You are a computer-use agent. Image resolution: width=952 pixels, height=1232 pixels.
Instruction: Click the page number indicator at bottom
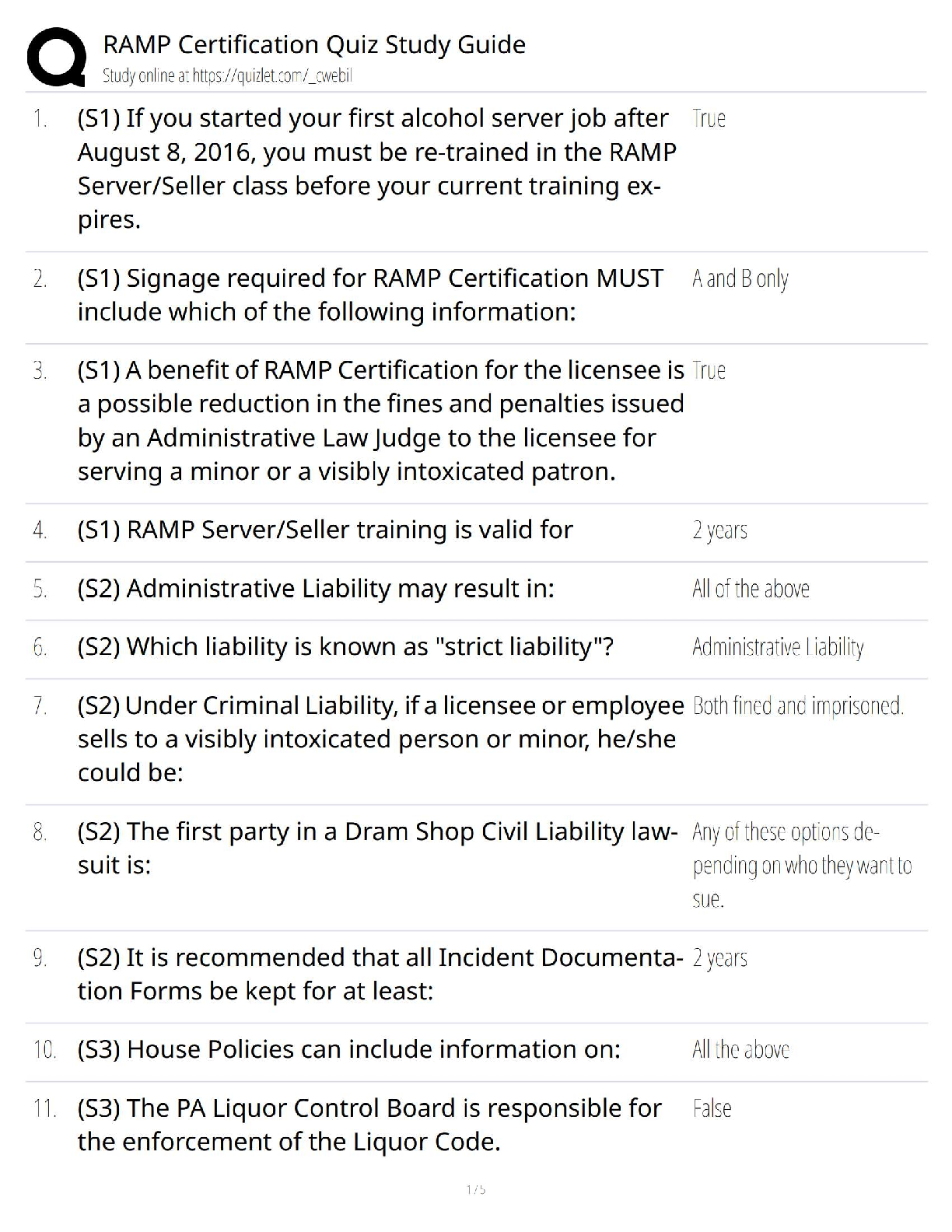tap(476, 1189)
